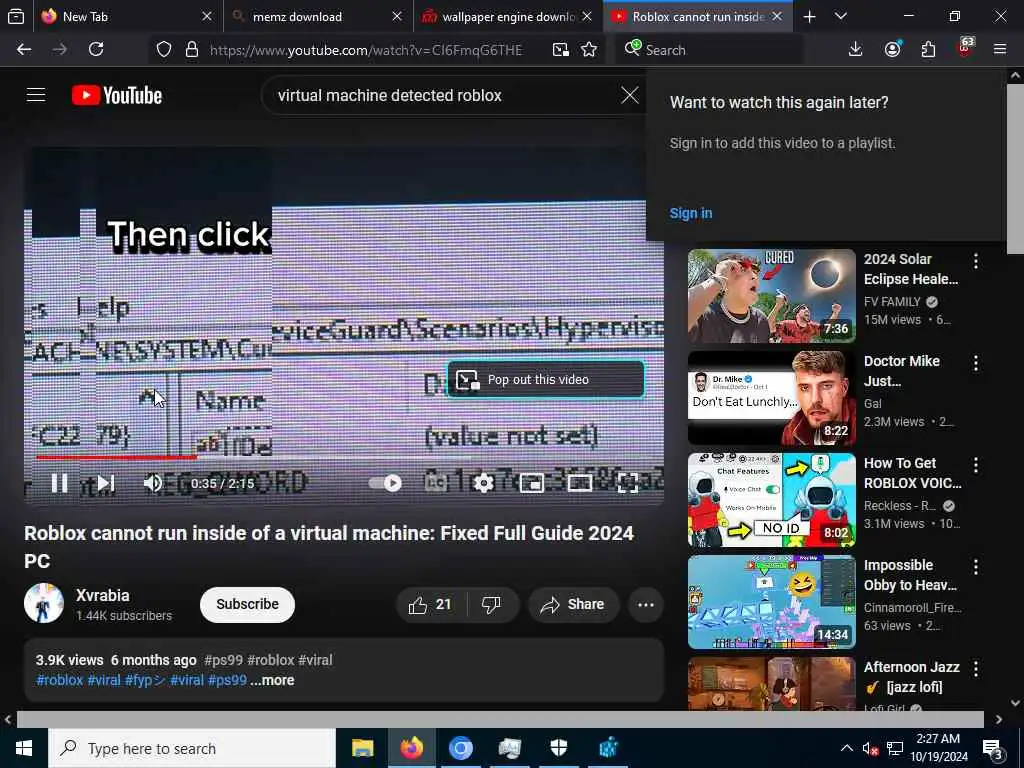Open Firefox View button
1024x768 pixels.
pos(16,17)
